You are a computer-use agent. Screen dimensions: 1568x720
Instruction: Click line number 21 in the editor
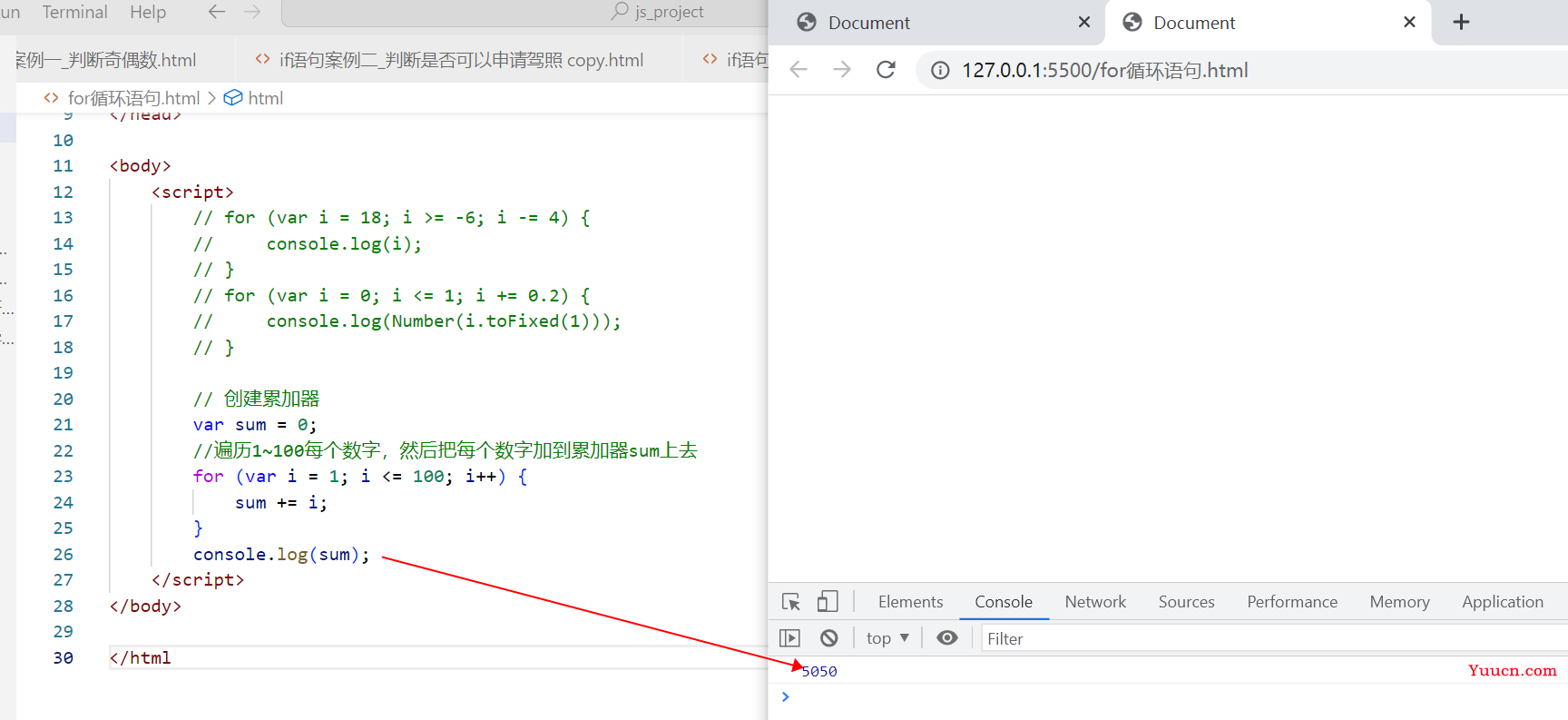[x=63, y=425]
